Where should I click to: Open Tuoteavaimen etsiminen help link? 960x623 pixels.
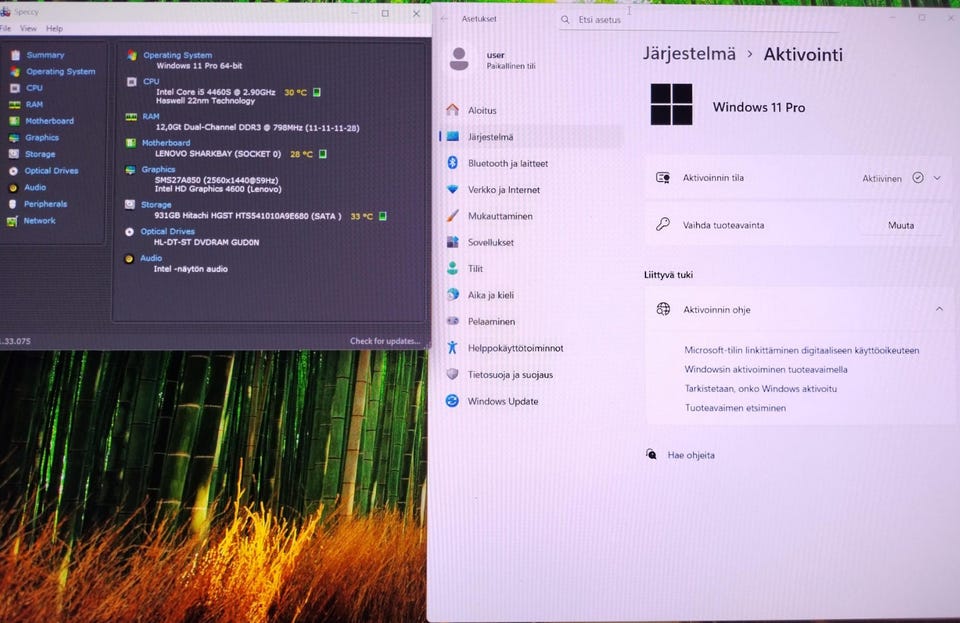click(x=735, y=408)
